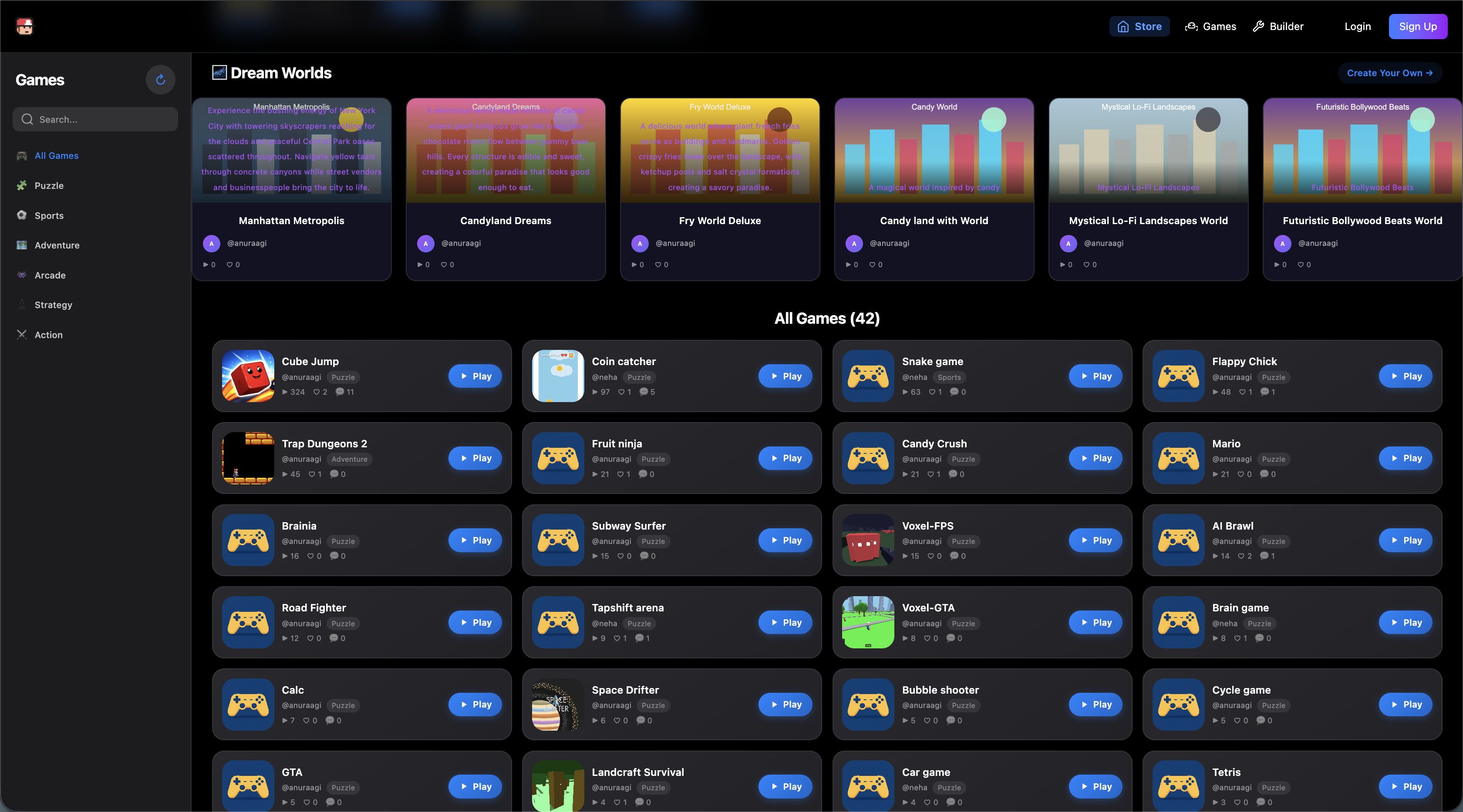Open the Login link

(x=1357, y=26)
